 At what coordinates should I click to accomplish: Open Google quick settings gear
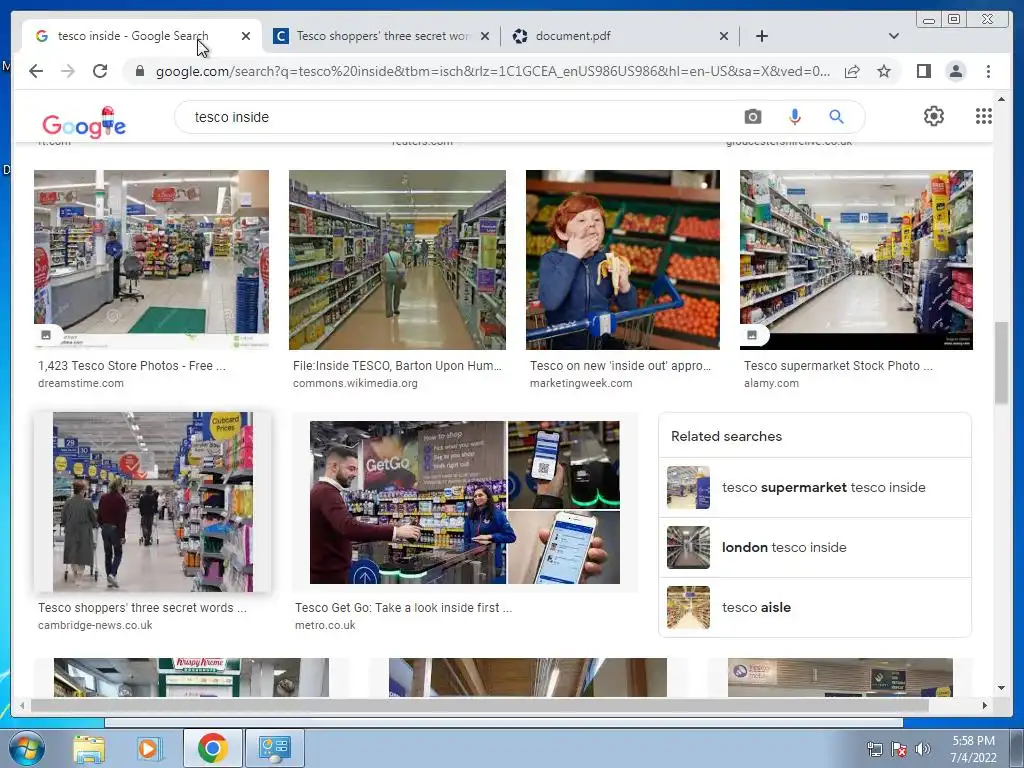(x=934, y=116)
